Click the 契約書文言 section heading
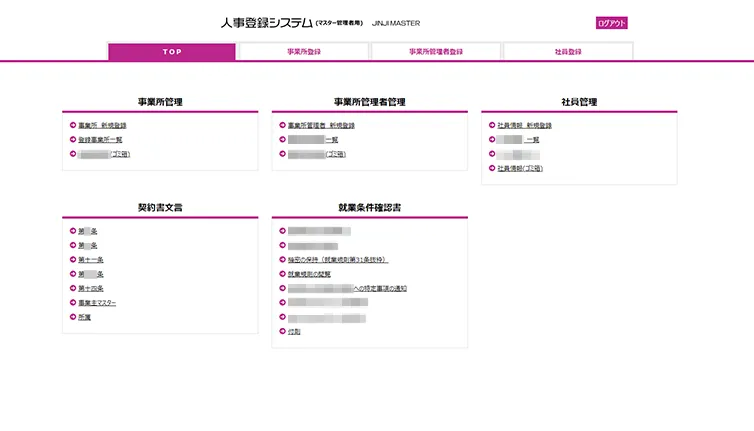 [160, 208]
